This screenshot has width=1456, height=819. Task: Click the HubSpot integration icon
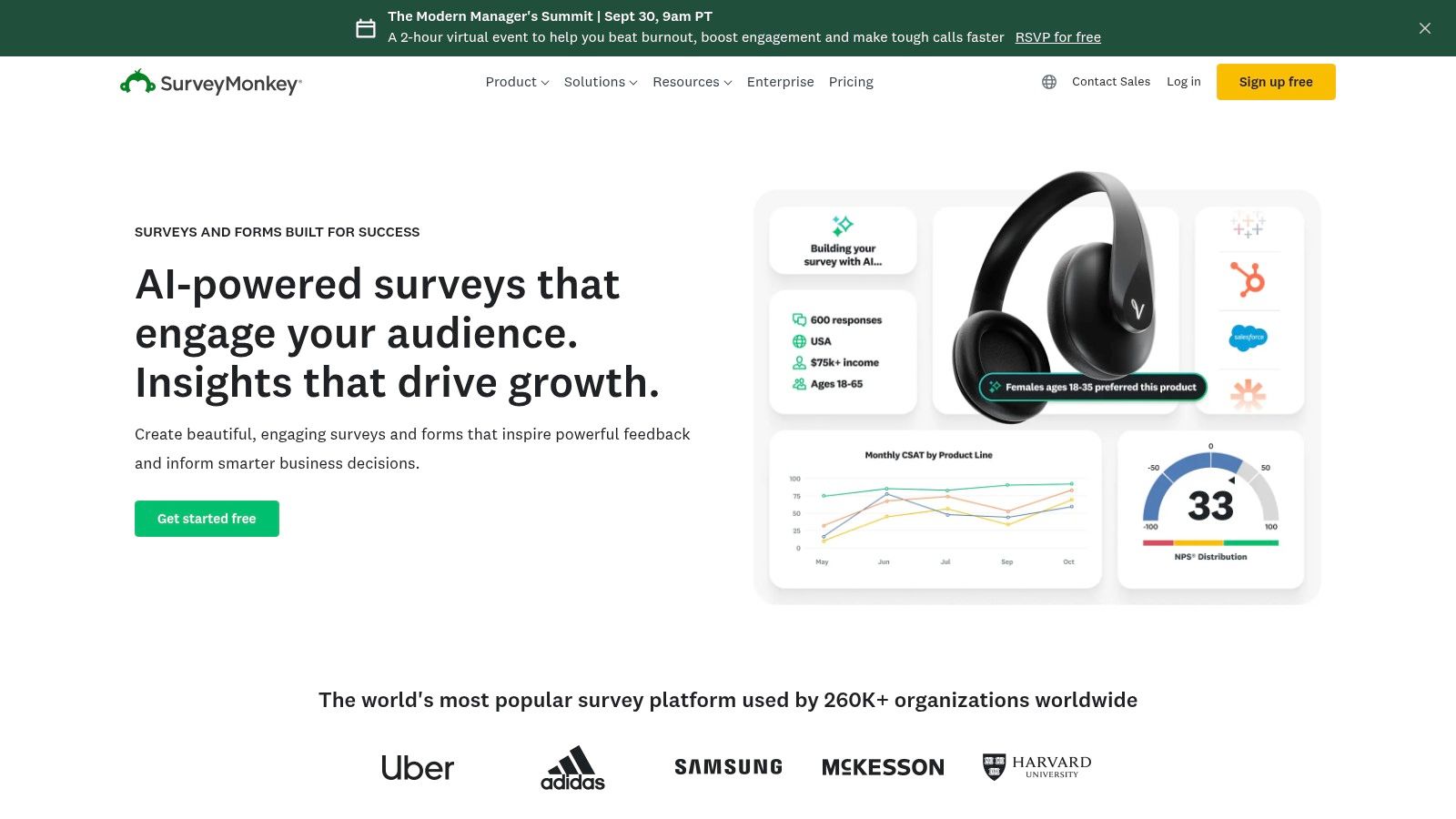(x=1248, y=279)
